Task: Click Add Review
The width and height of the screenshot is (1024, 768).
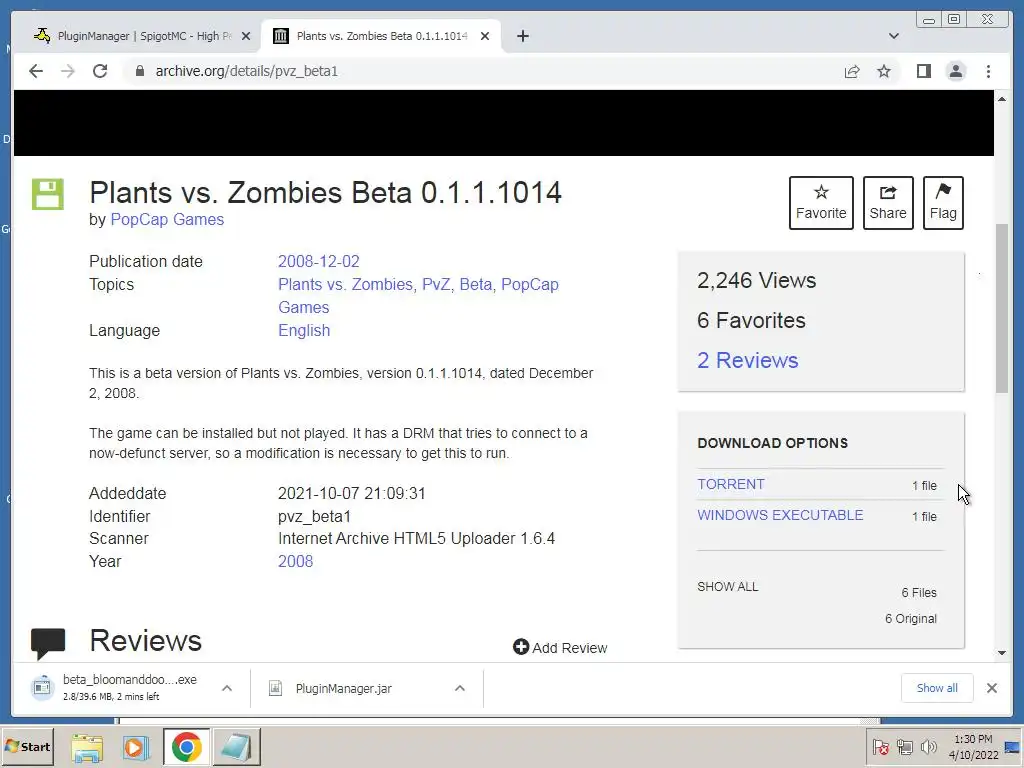Action: tap(560, 647)
